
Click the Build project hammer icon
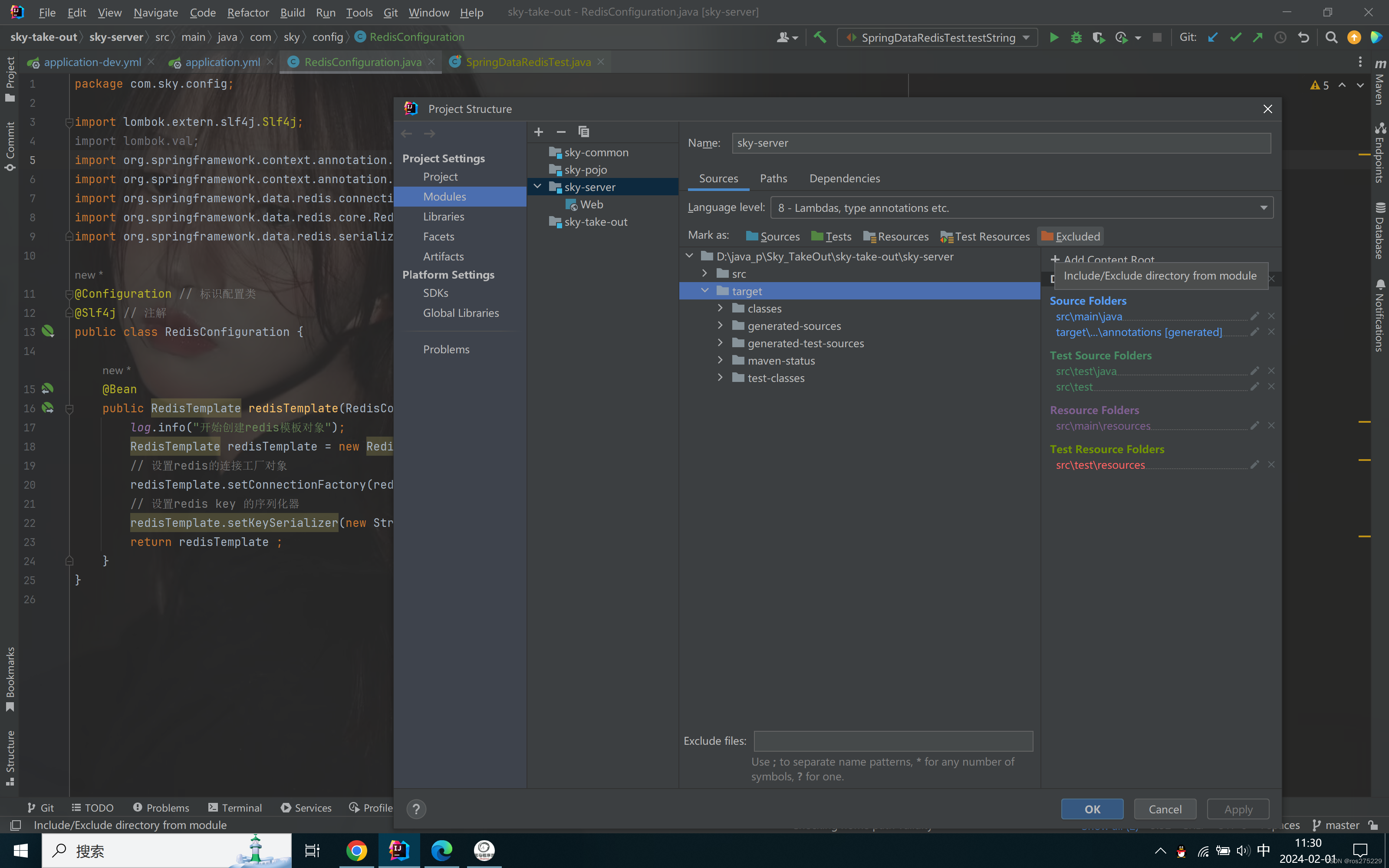(x=820, y=38)
